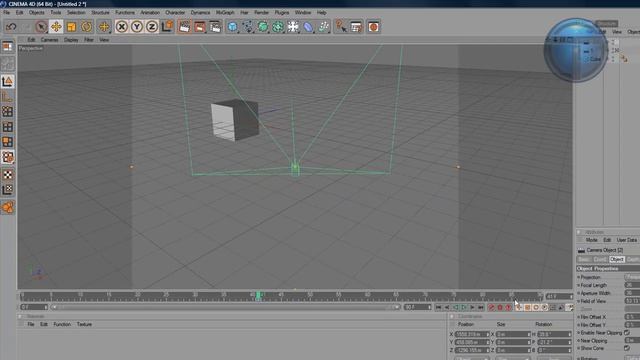Open the Animation menu

tap(150, 13)
